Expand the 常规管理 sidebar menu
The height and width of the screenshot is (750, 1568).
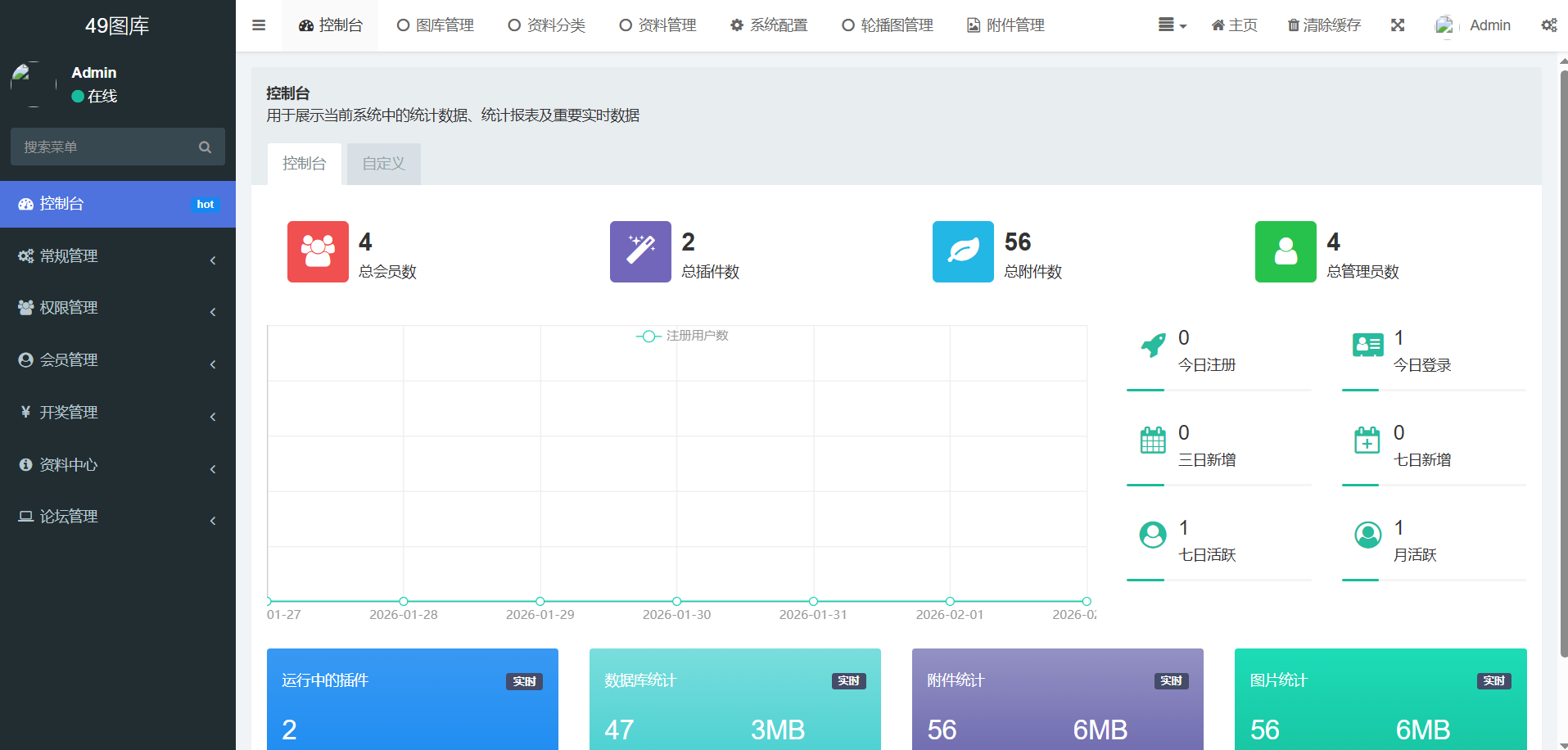click(118, 256)
